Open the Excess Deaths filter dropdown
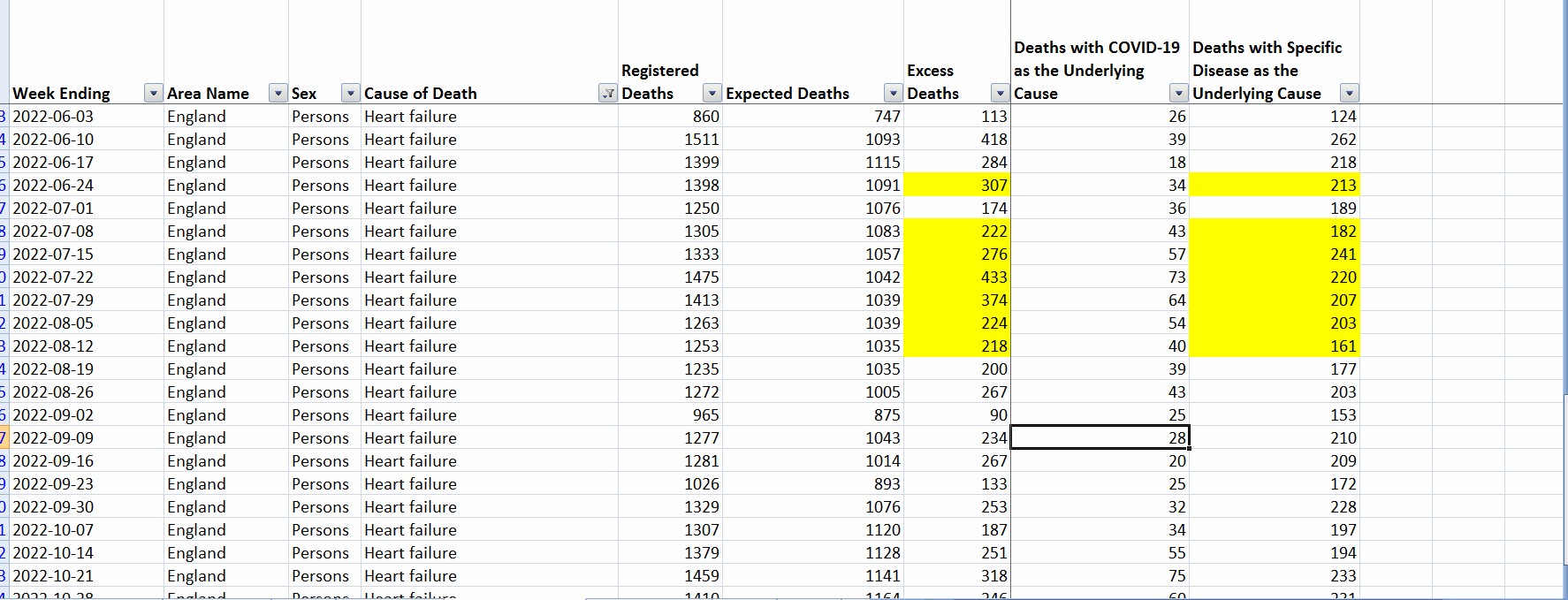Screen dimensions: 1568x600 coord(1001,93)
